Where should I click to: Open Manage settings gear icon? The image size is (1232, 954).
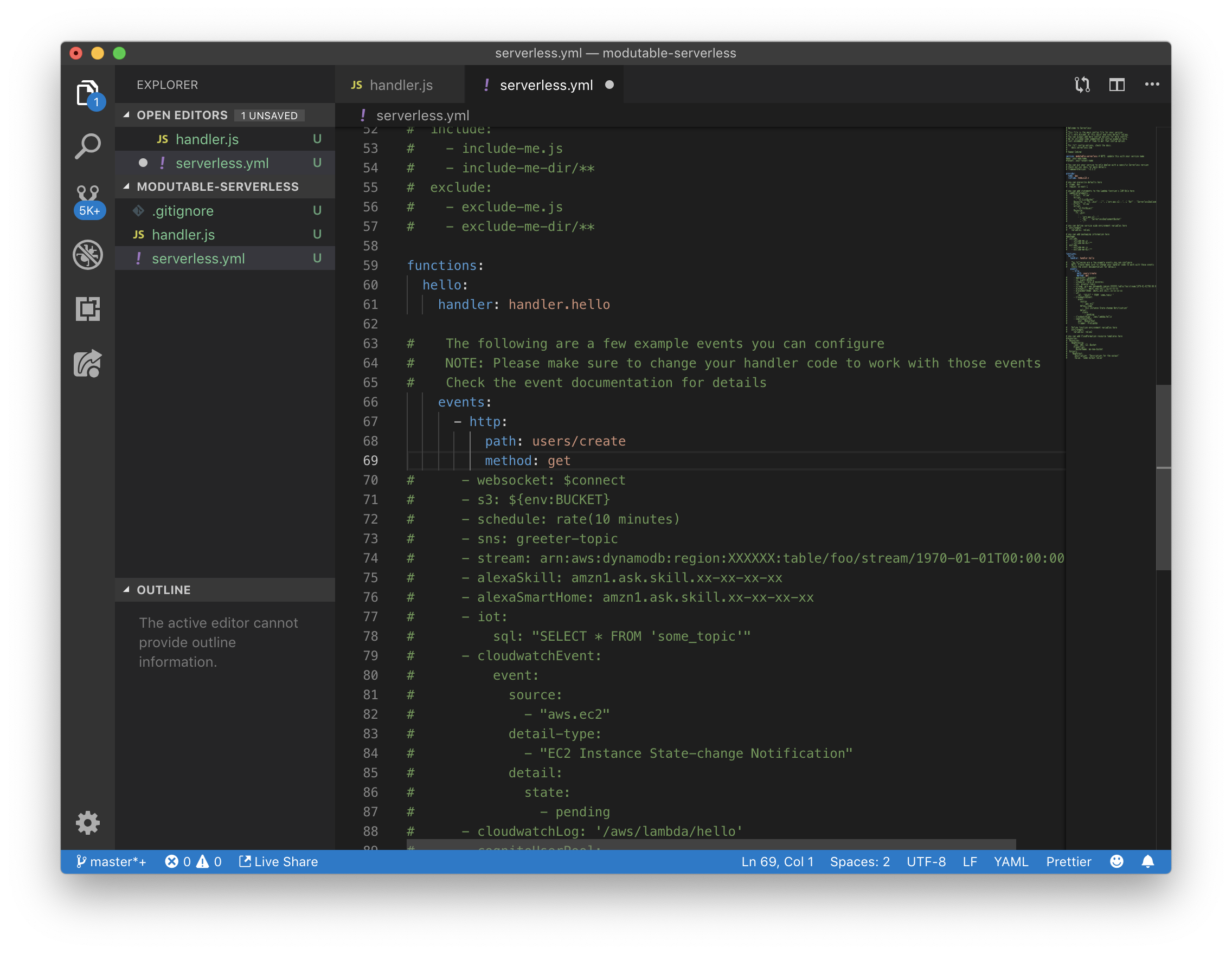tap(87, 823)
